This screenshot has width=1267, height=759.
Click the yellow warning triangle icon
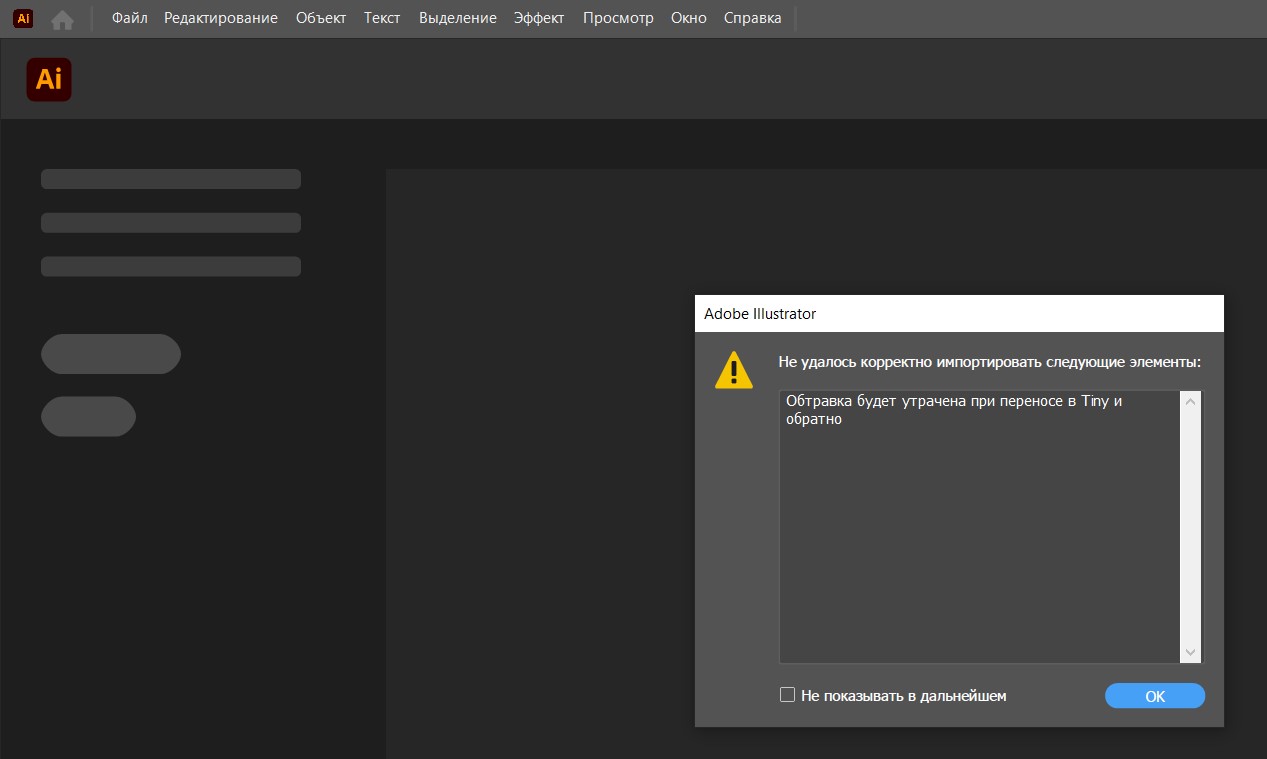point(734,370)
